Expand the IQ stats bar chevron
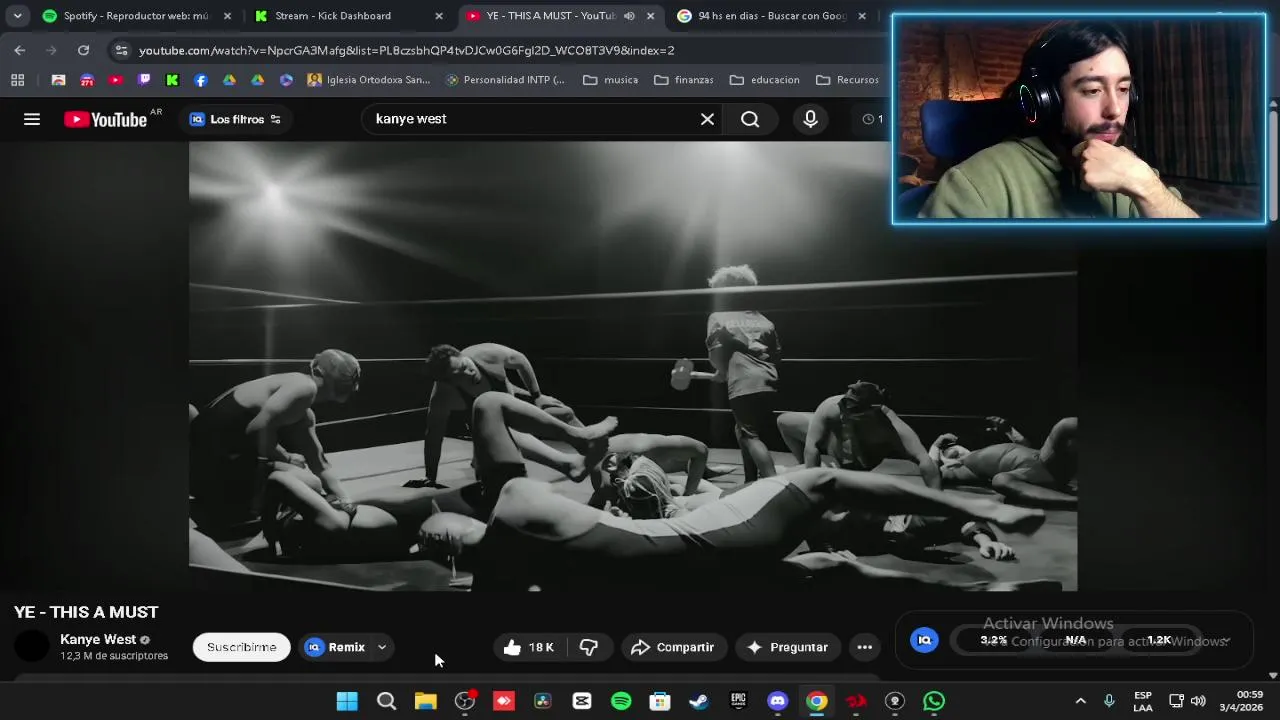 point(1226,641)
